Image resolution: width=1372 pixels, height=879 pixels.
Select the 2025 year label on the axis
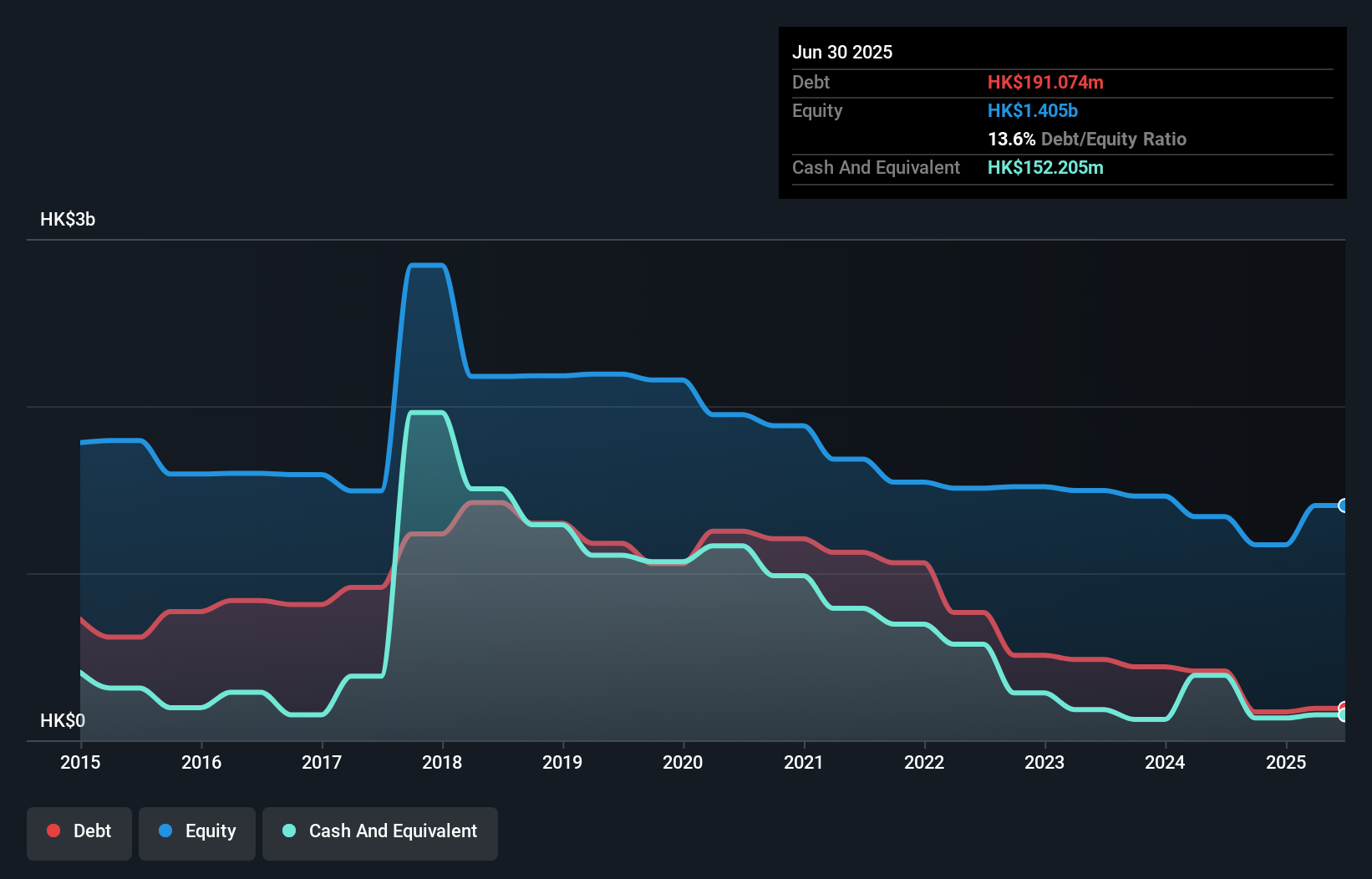click(x=1287, y=762)
